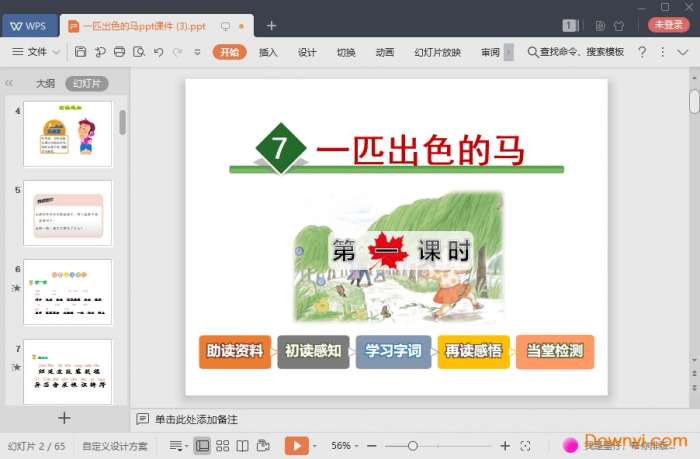Expand the ribbon with the chevron
This screenshot has height=459, width=700.
point(683,52)
